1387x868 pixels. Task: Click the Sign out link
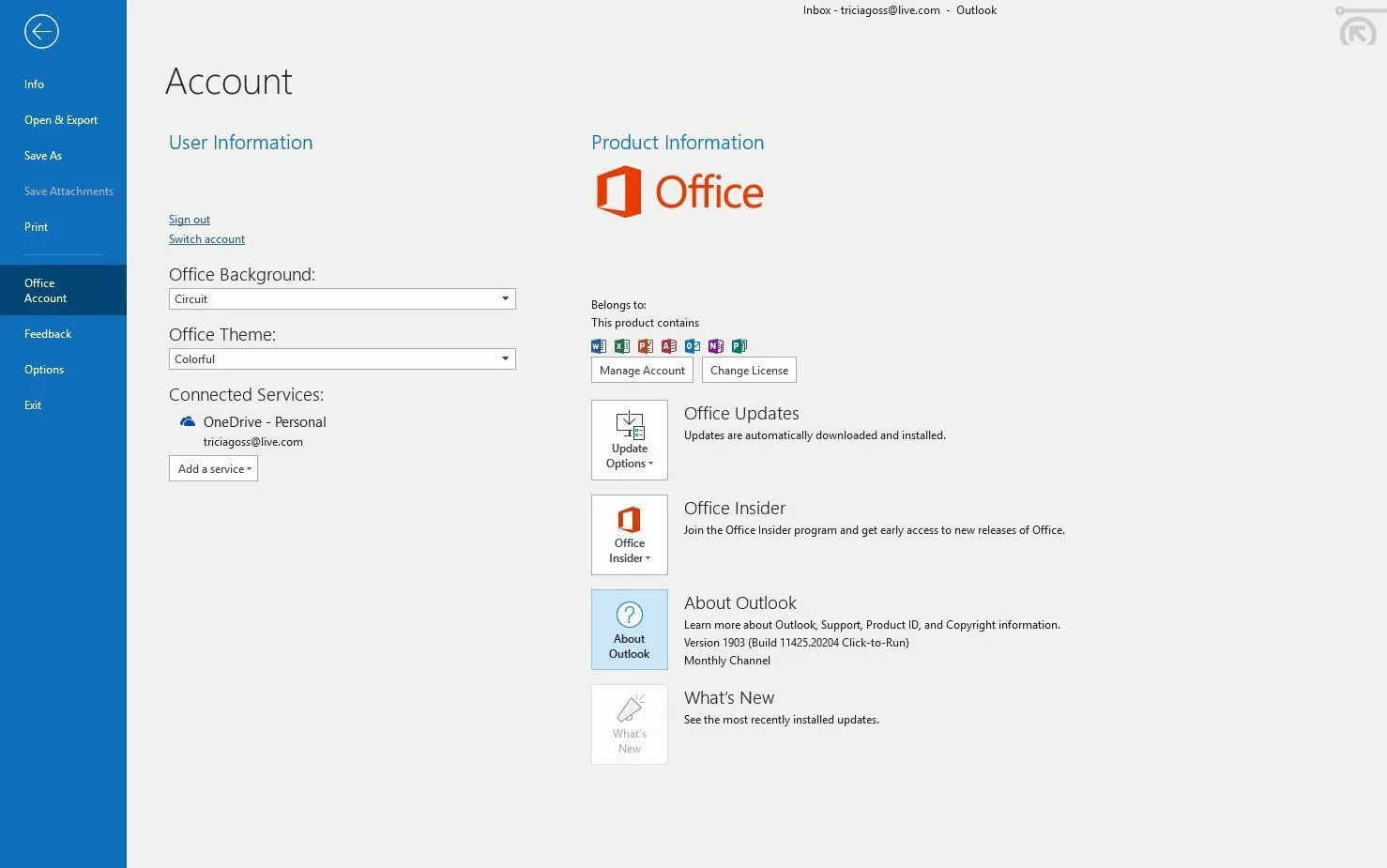coord(190,220)
